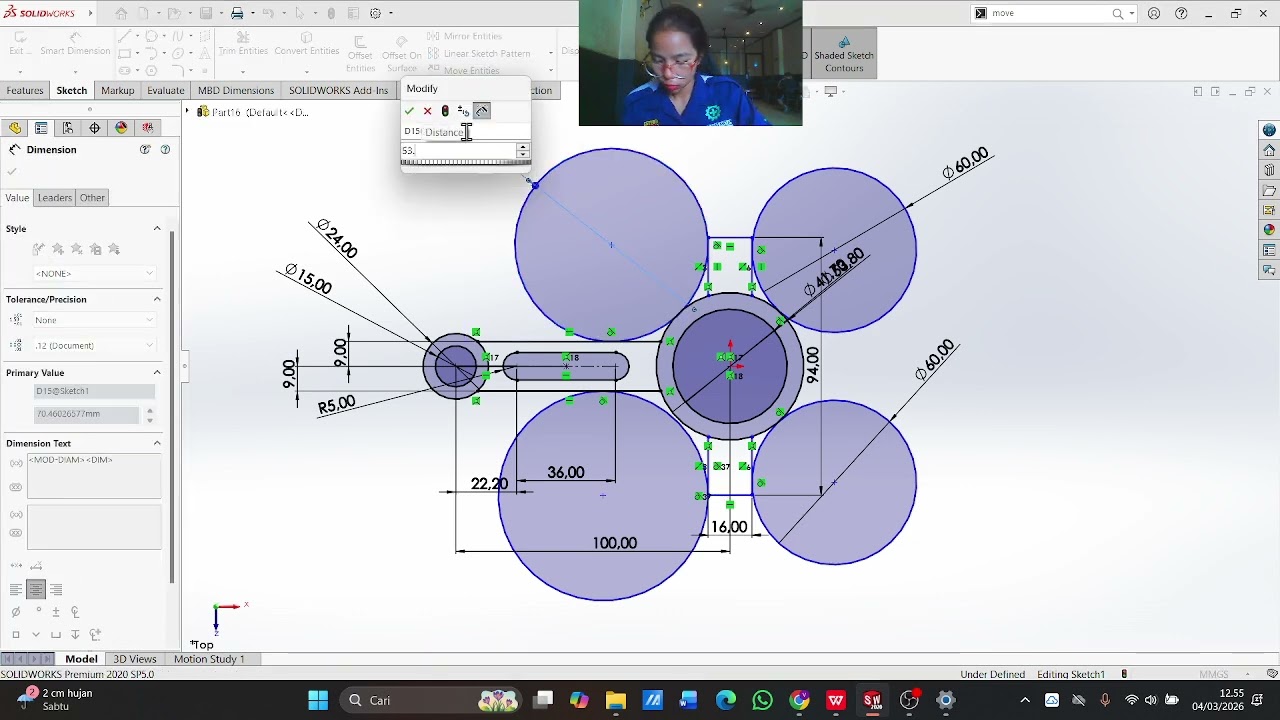Click the Shaded Sketch Contours button
Viewport: 1280px width, 720px height.
pyautogui.click(x=843, y=54)
